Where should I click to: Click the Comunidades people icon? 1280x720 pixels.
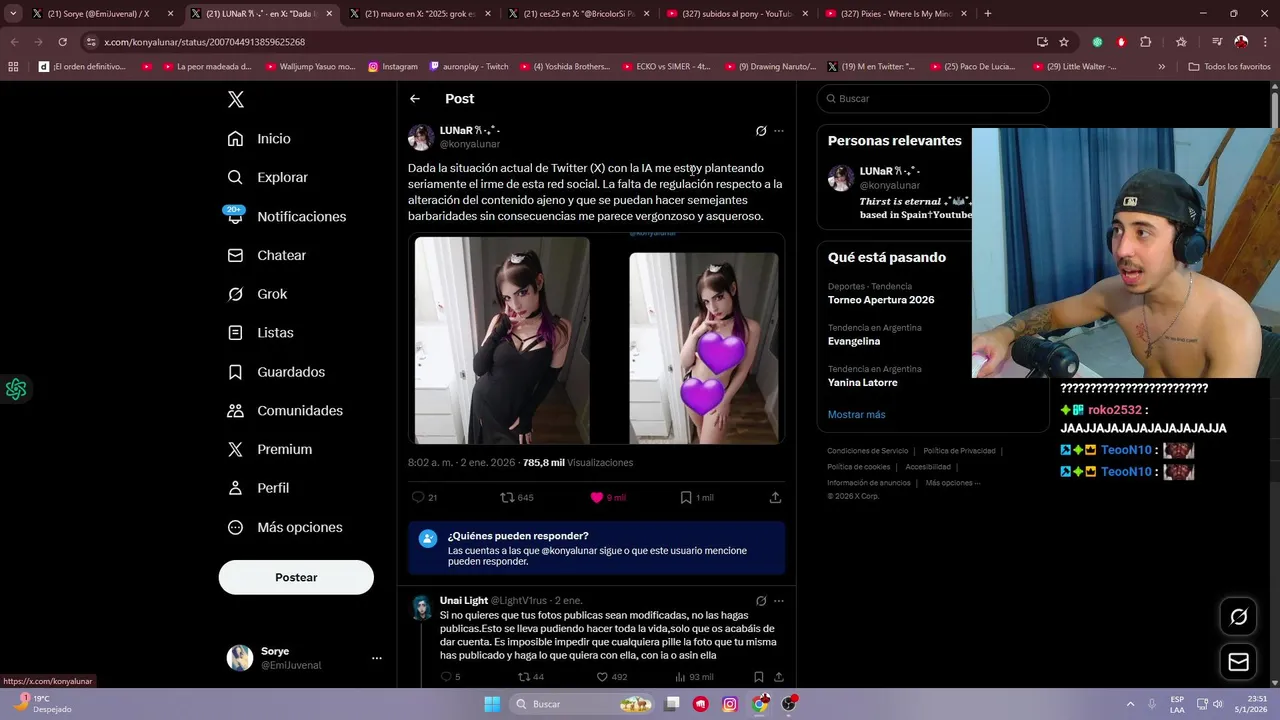pyautogui.click(x=235, y=410)
